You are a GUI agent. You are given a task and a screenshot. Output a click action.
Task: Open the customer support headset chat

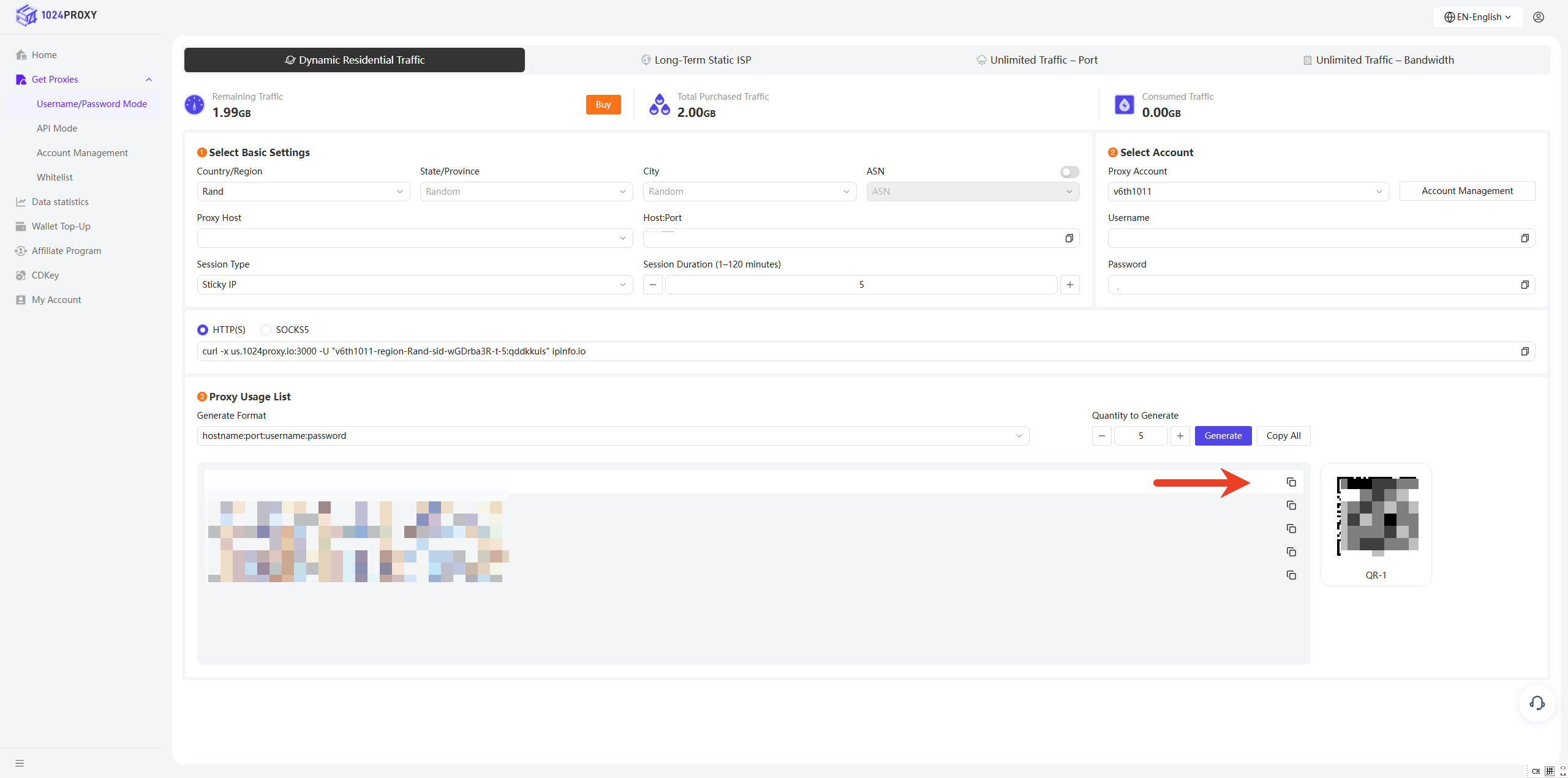click(1537, 703)
